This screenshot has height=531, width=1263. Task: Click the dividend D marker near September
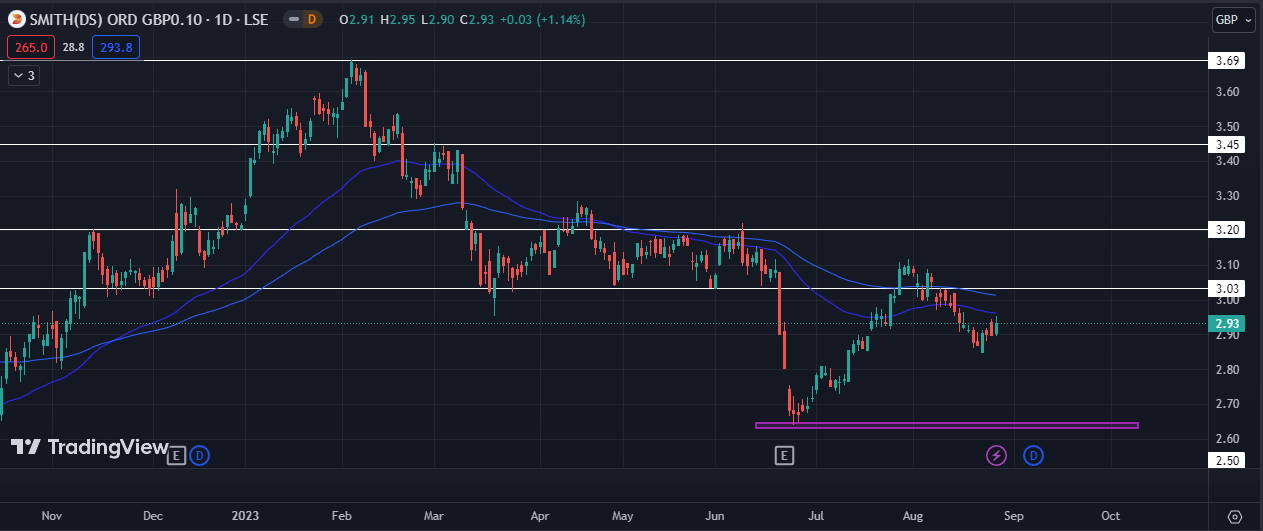[1034, 456]
